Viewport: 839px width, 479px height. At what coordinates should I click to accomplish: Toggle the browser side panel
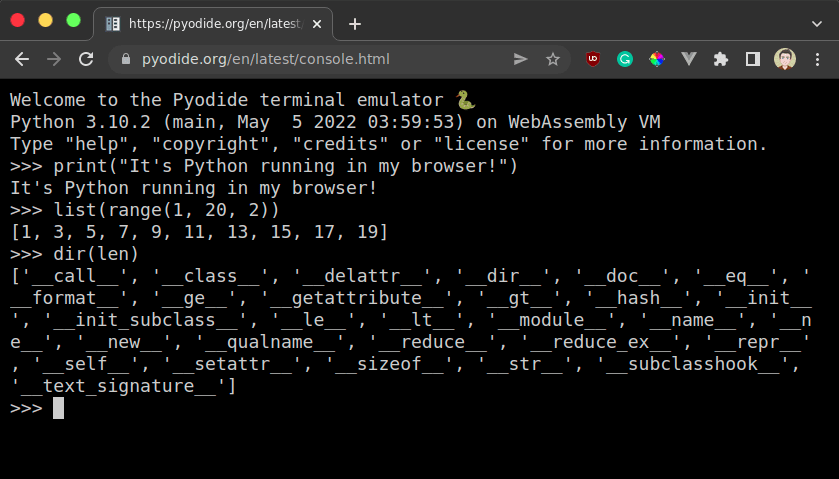[x=753, y=59]
